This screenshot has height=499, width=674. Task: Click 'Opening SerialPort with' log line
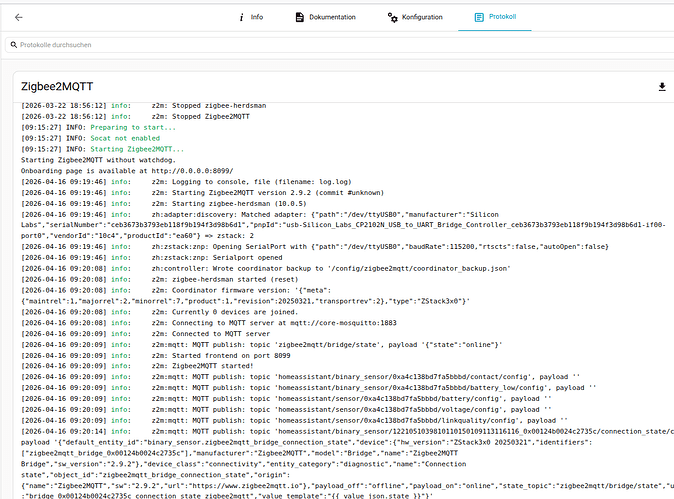point(315,247)
